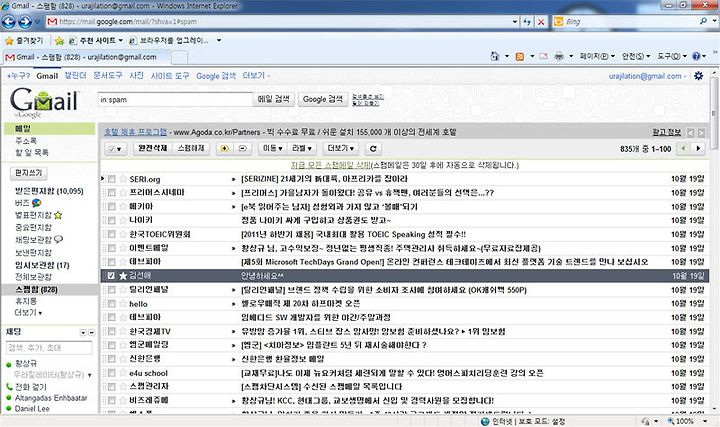This screenshot has height=427, width=720.
Task: Tick the checkbox for 한국TOEIC위원회 message
Action: click(x=111, y=234)
